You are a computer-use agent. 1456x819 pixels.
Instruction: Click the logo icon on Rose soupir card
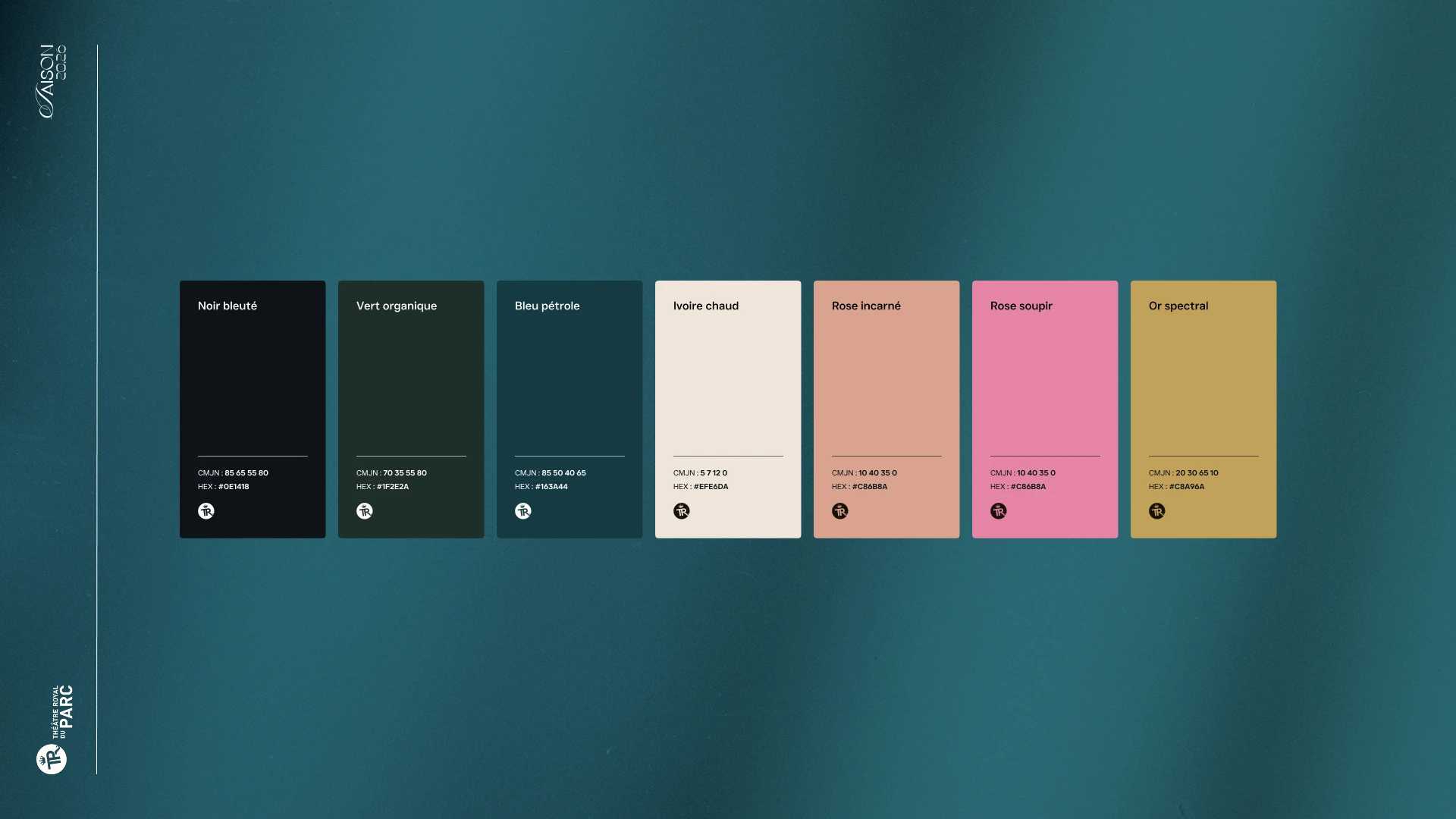999,511
